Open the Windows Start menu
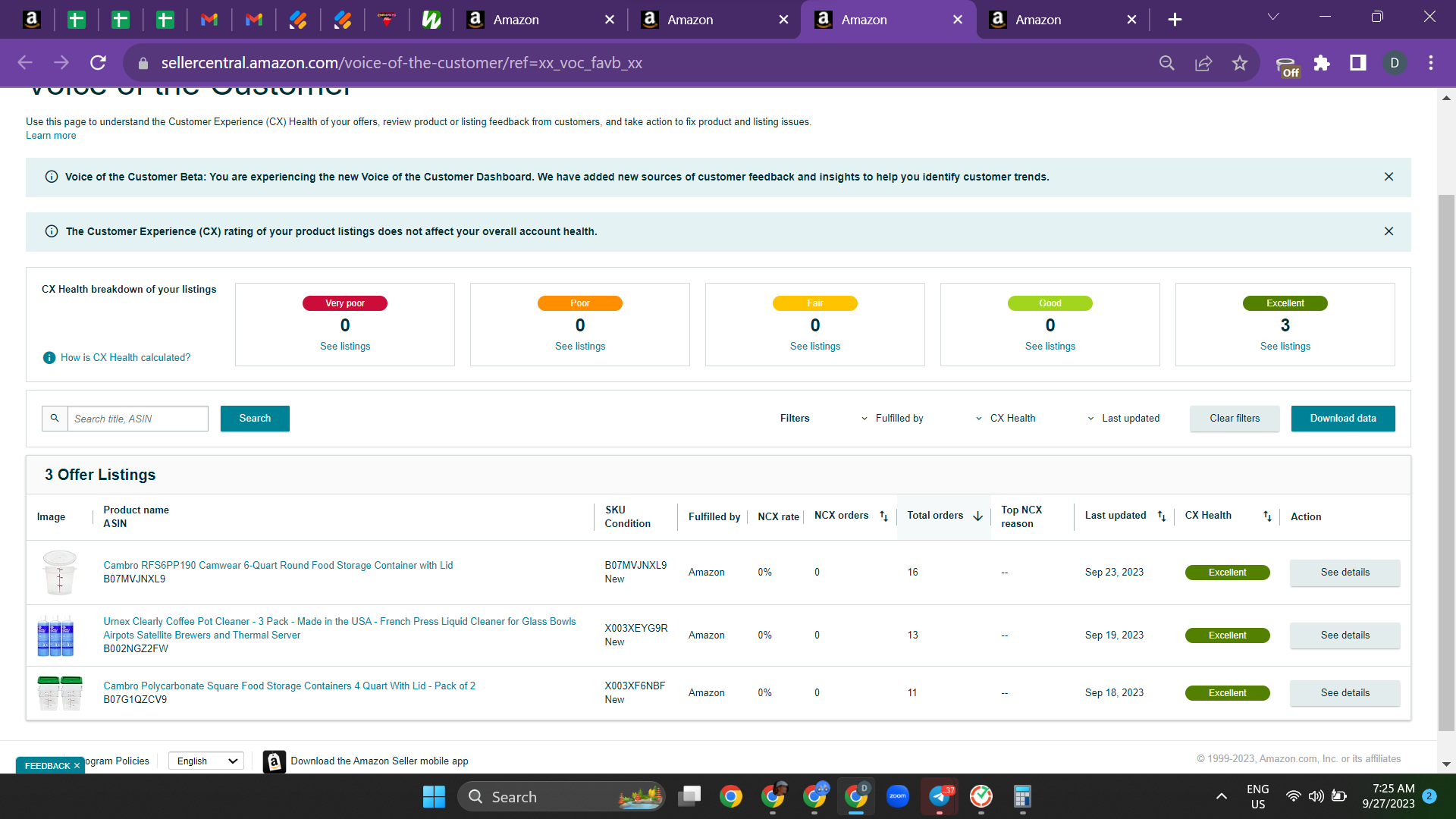Viewport: 1456px width, 819px height. (x=434, y=797)
